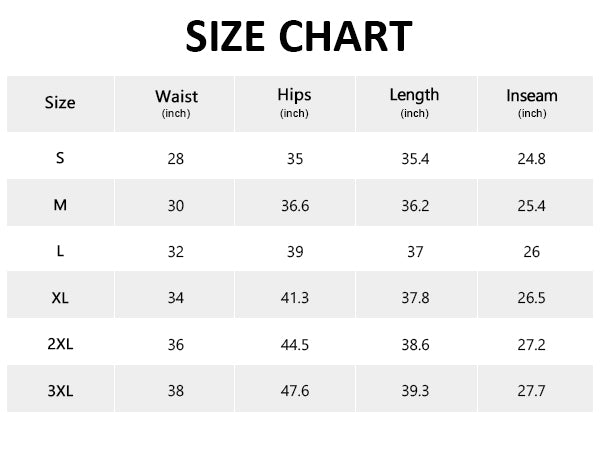The image size is (600, 450).
Task: Select the L size row label
Action: click(60, 251)
